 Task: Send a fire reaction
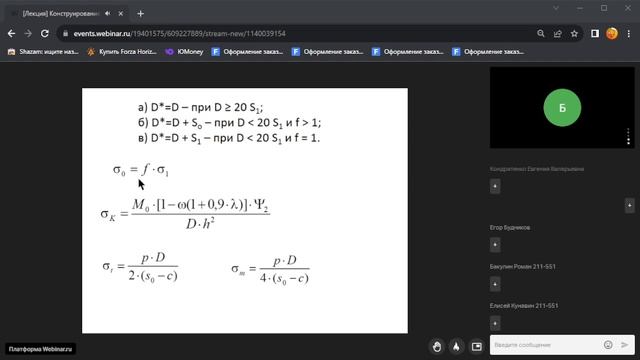[456, 347]
